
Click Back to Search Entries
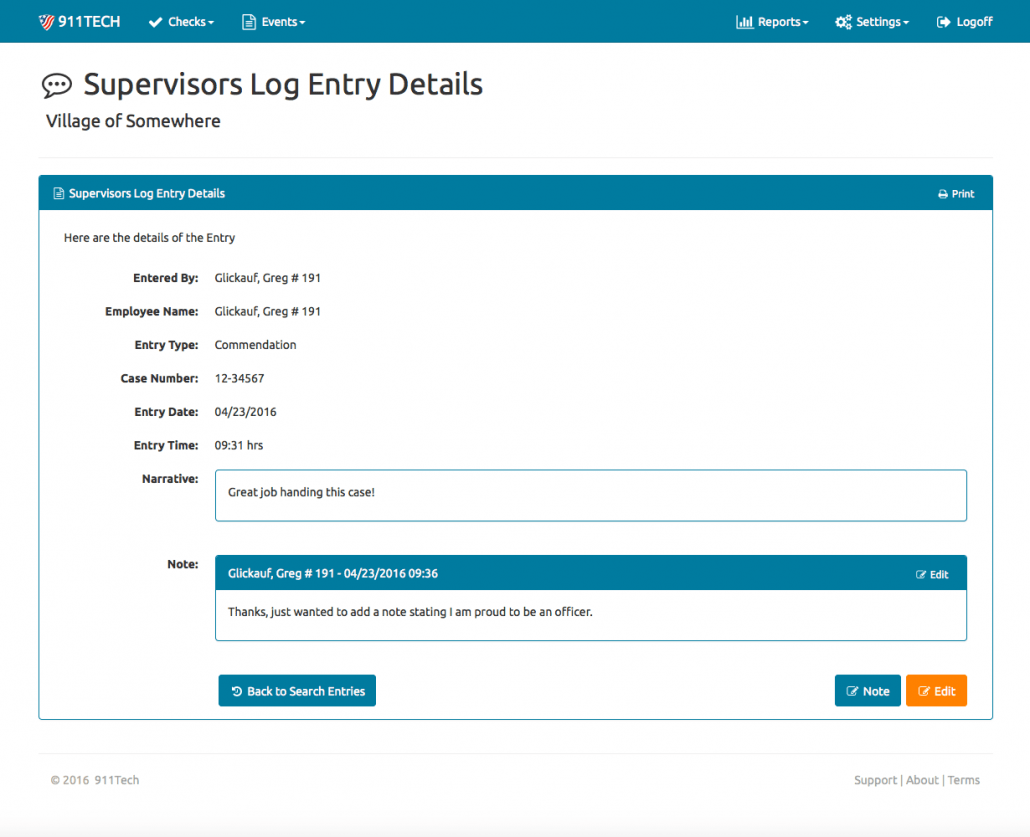click(x=296, y=690)
